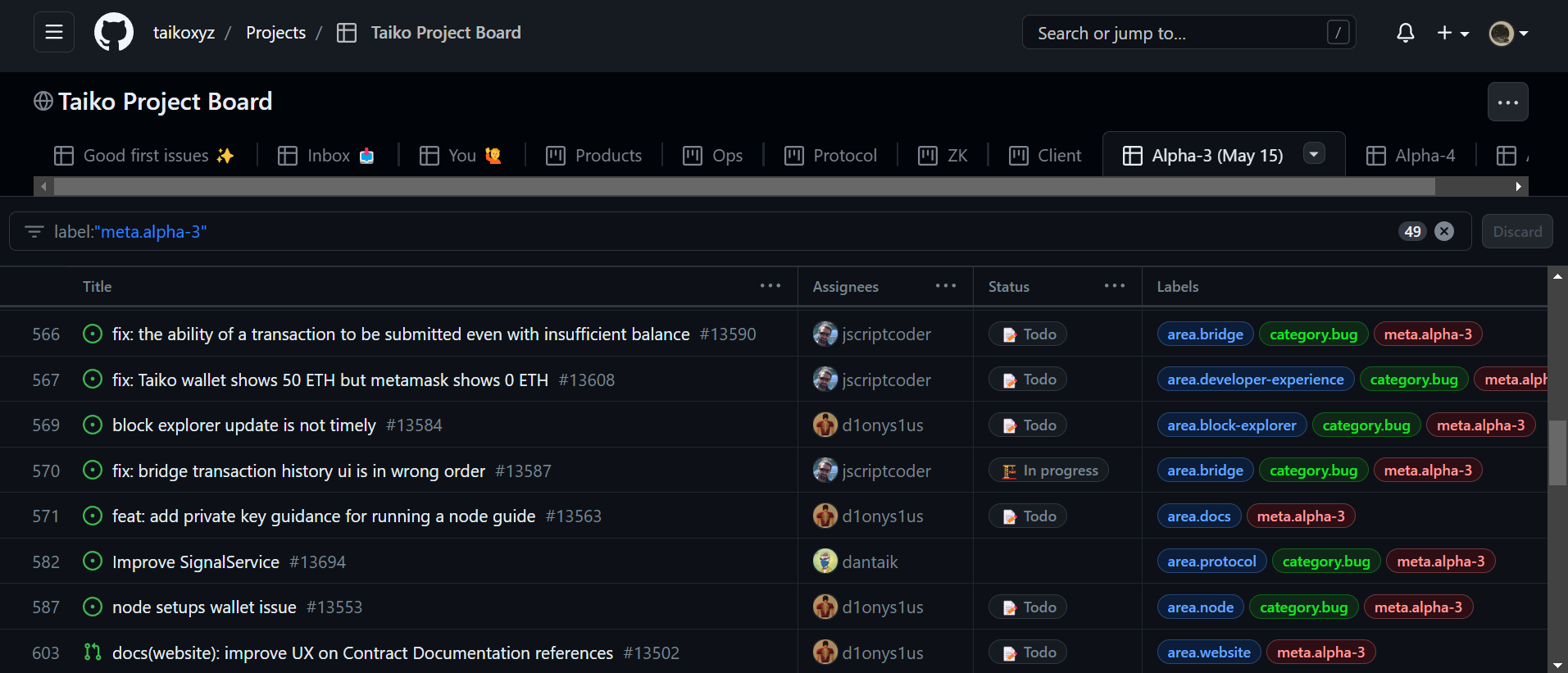Image resolution: width=1568 pixels, height=673 pixels.
Task: Open issue node setups wallet issue
Action: [x=204, y=607]
